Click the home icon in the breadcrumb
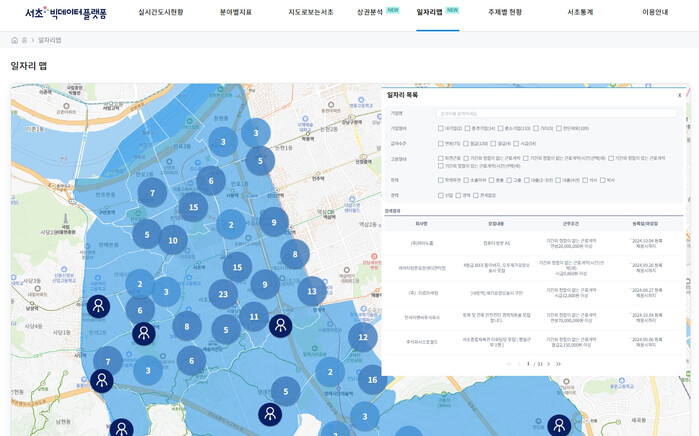The width and height of the screenshot is (699, 436). click(15, 40)
